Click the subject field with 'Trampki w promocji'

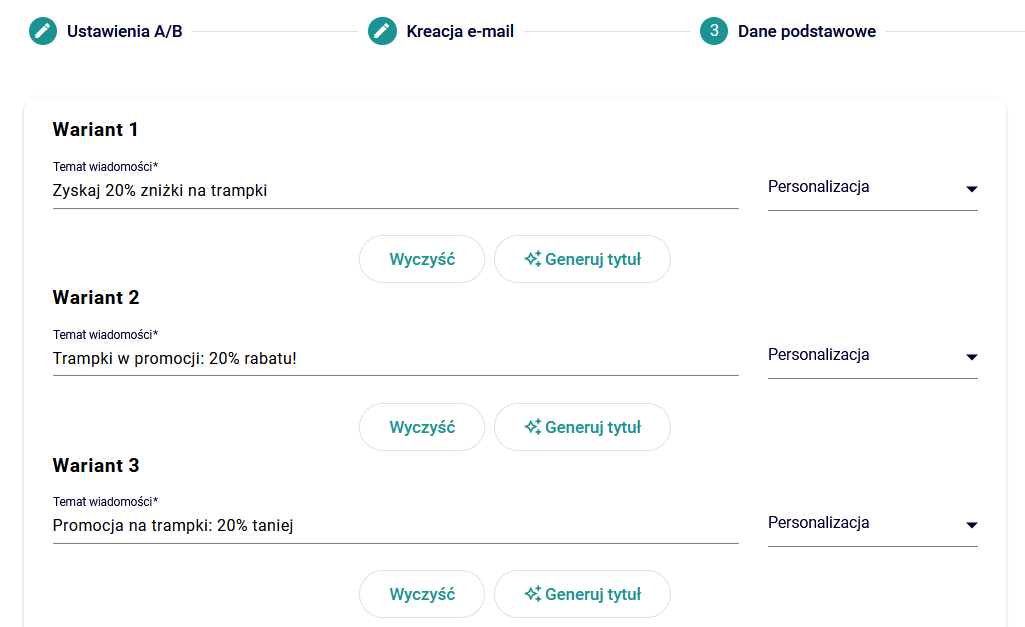395,358
